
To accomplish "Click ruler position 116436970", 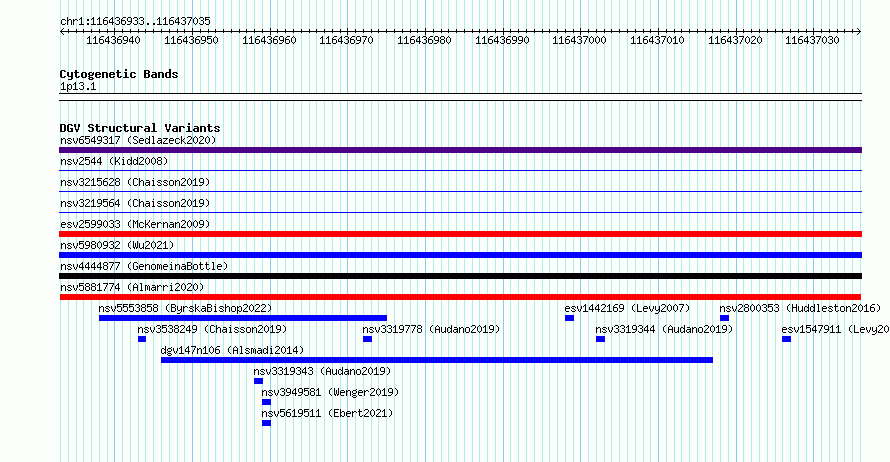I will [x=346, y=40].
